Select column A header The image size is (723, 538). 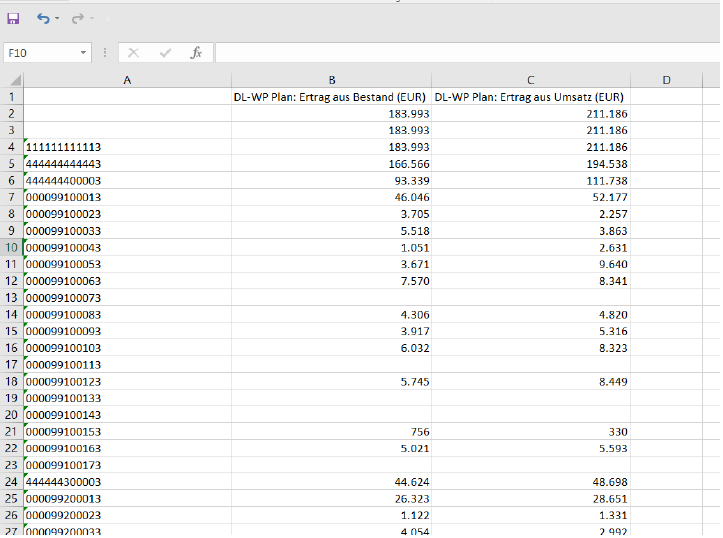127,80
